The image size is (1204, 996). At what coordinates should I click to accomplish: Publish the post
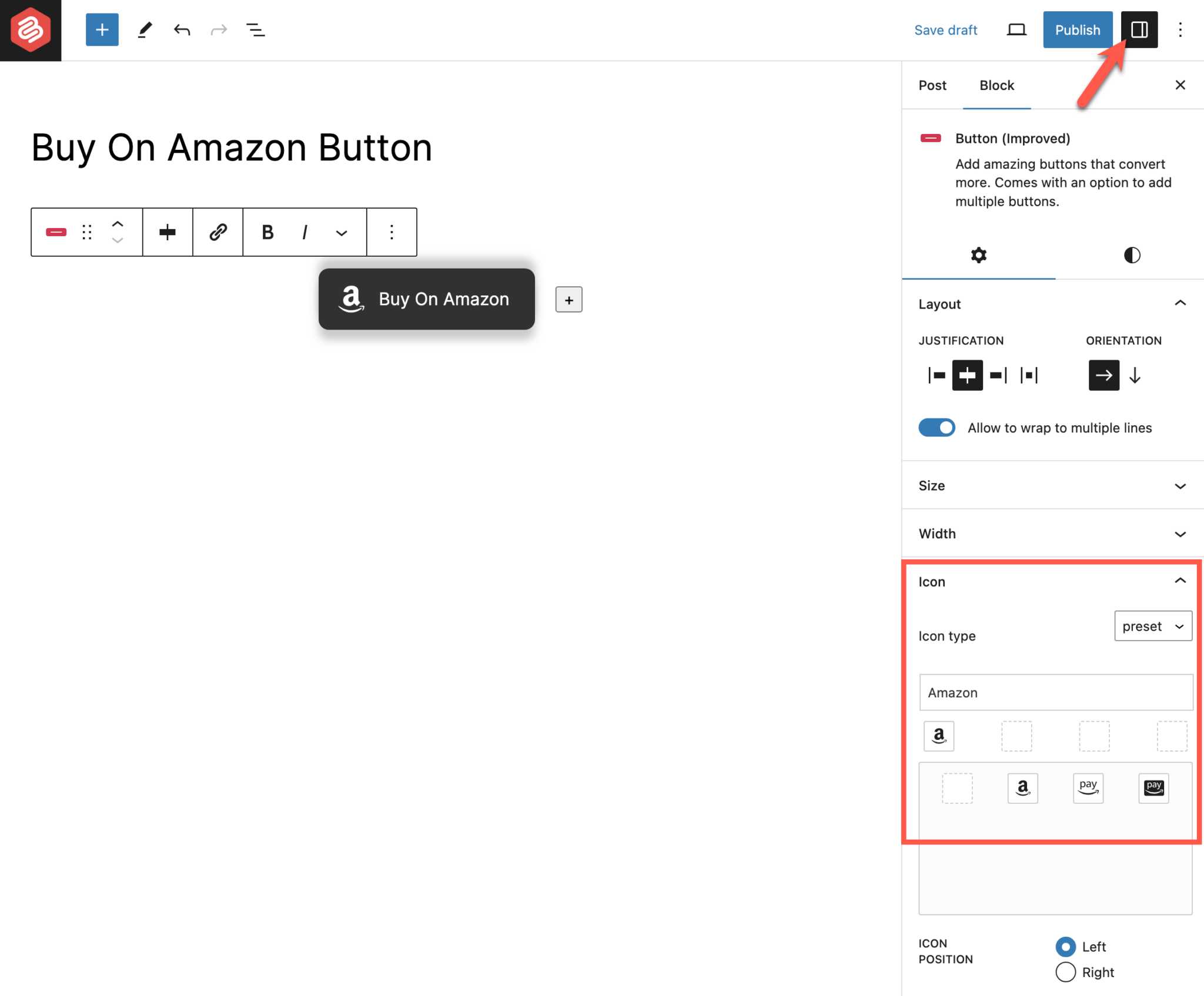[1076, 29]
